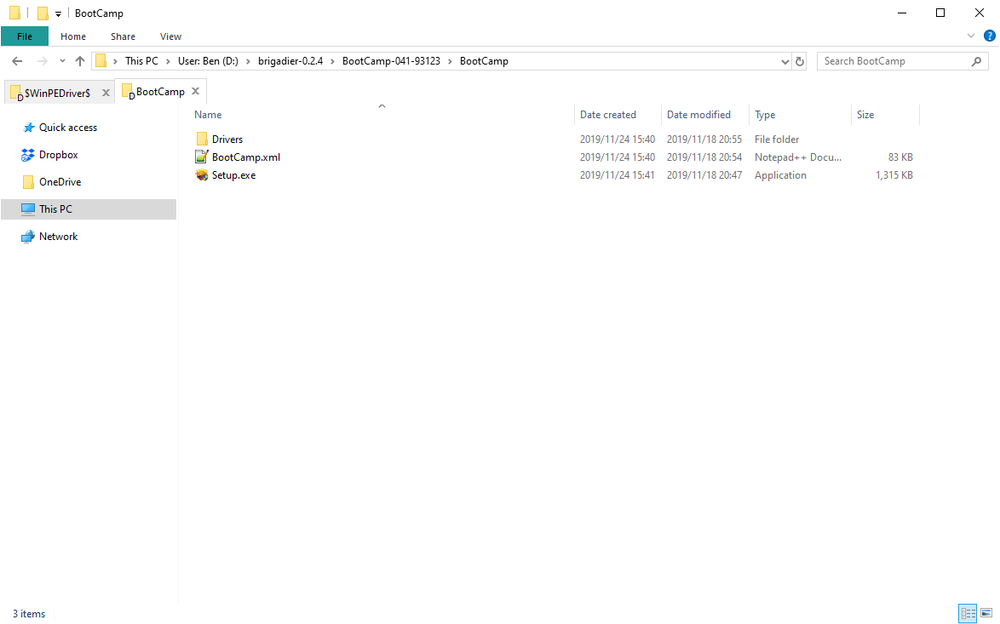Click the File folder type cell

tap(776, 139)
